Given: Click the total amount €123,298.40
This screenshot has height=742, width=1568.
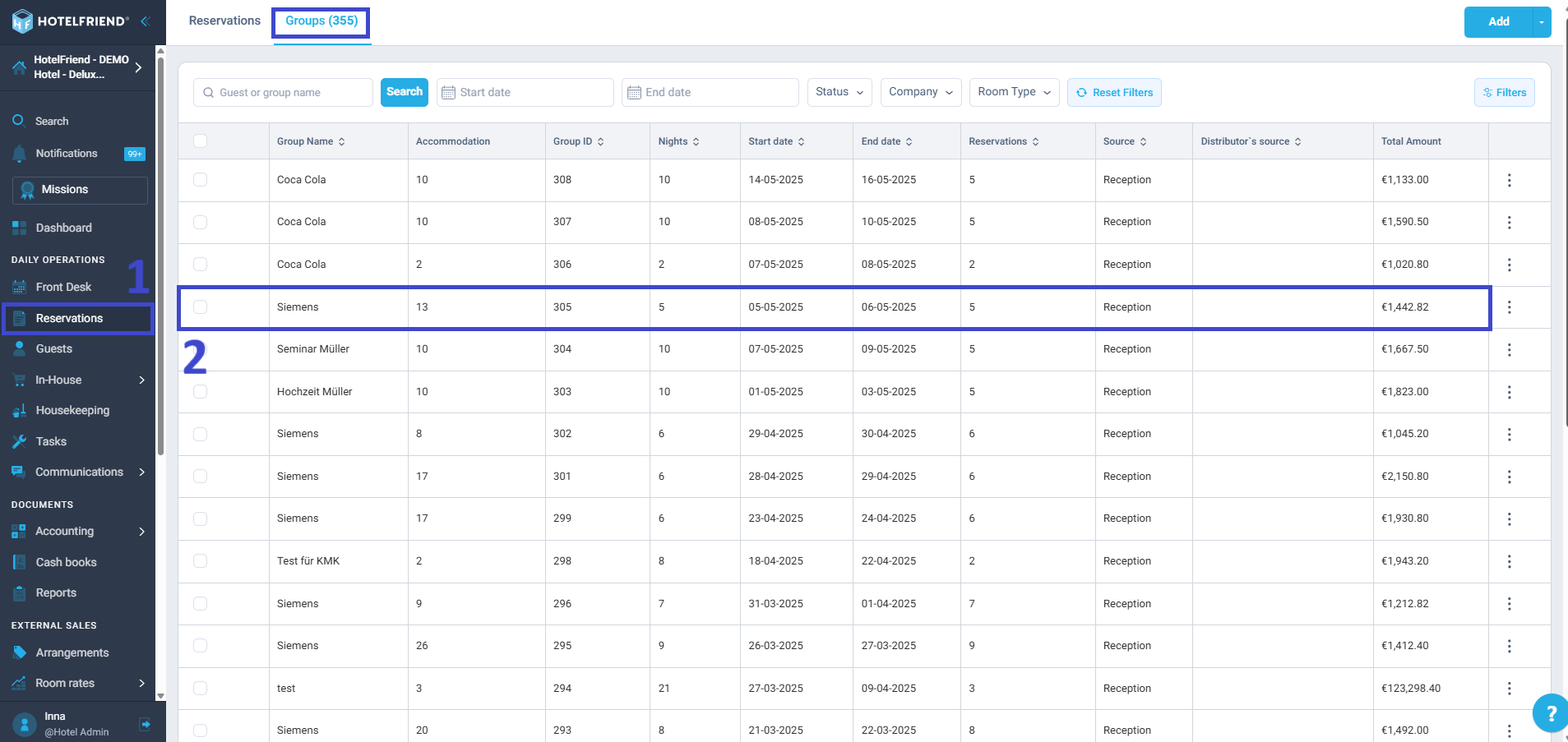Looking at the screenshot, I should pyautogui.click(x=1411, y=689).
